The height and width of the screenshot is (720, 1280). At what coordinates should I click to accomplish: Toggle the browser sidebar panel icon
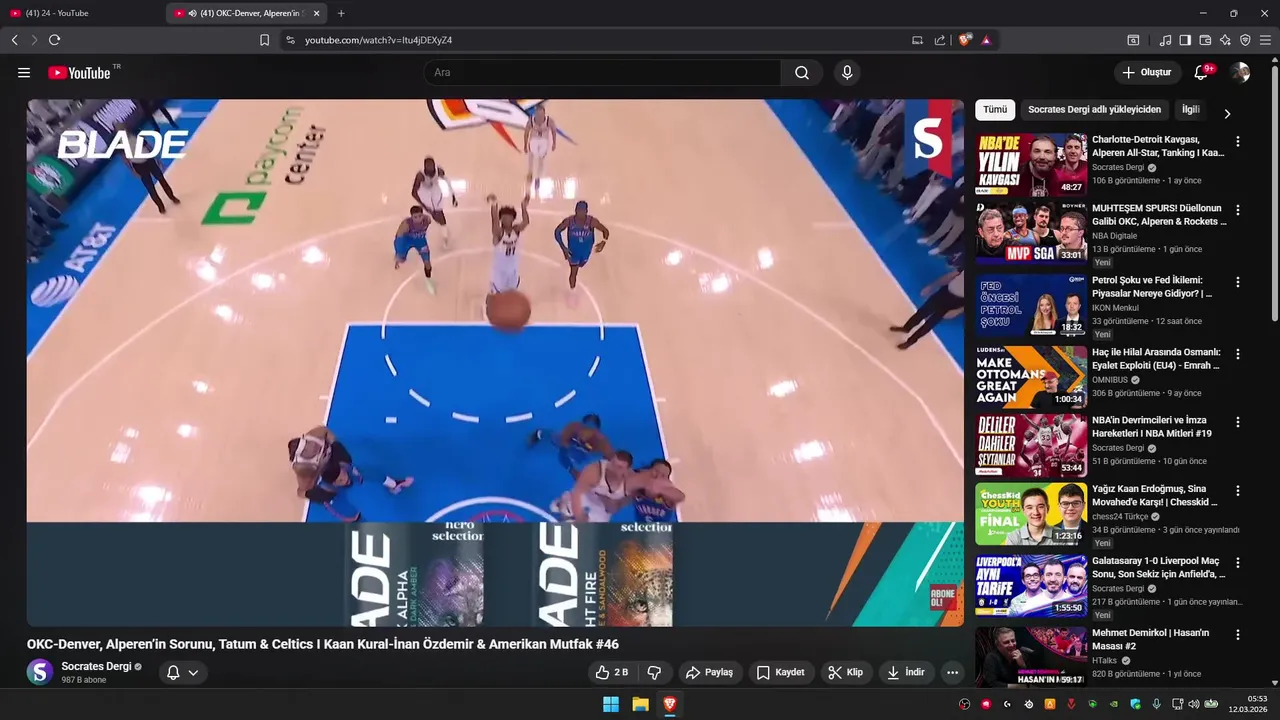tap(1185, 40)
